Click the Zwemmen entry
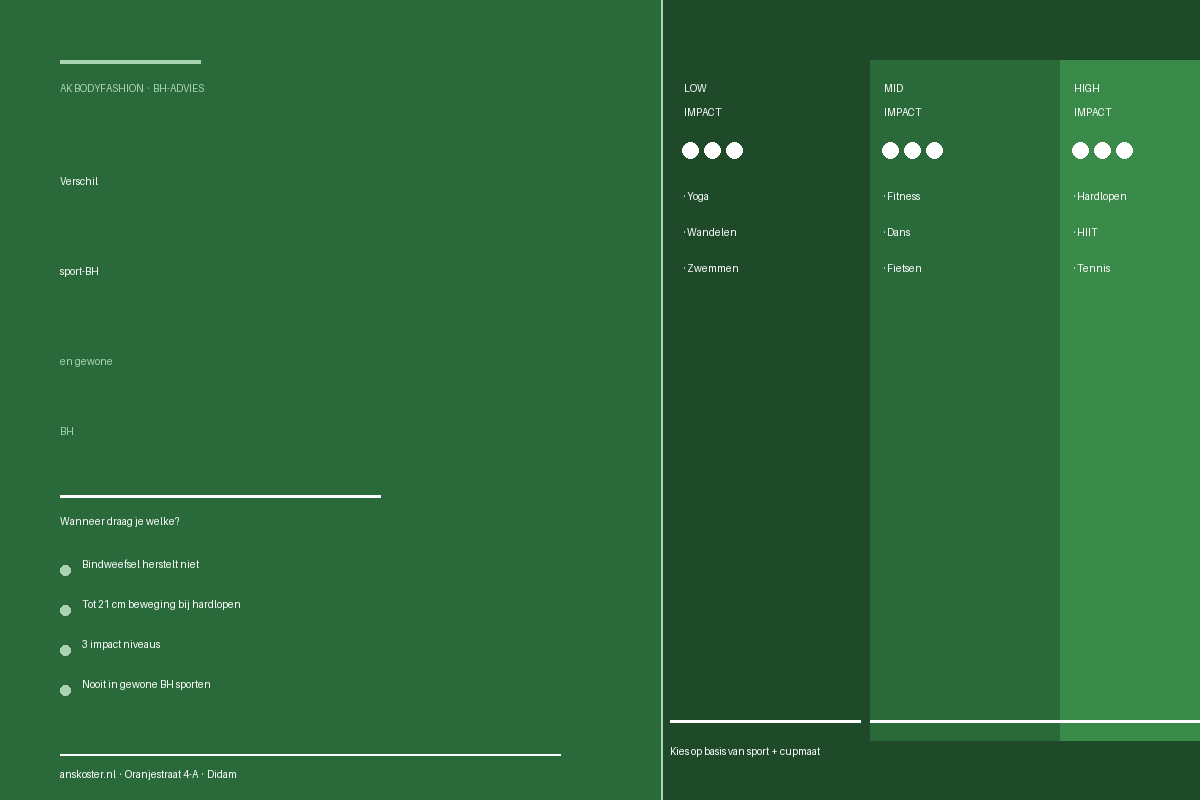The width and height of the screenshot is (1200, 800). click(x=711, y=269)
